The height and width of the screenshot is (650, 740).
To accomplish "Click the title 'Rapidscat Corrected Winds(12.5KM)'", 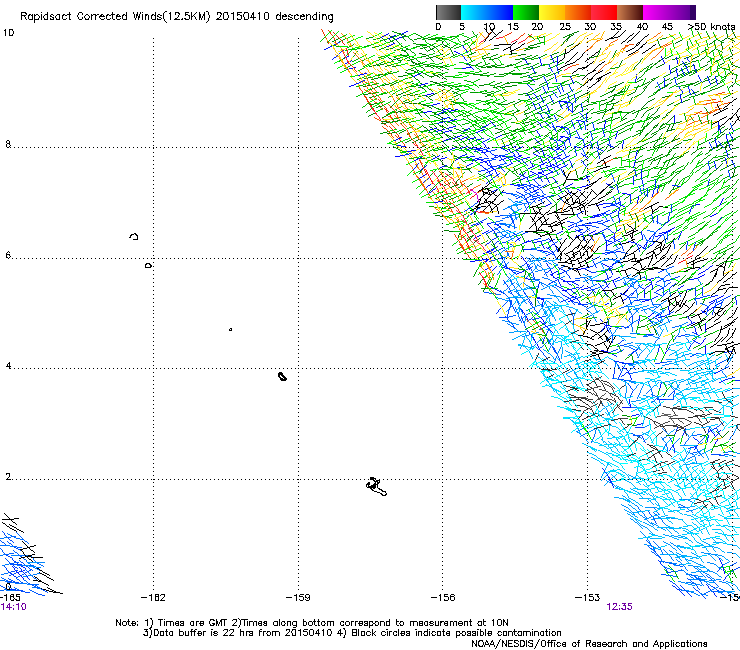I will point(115,17).
